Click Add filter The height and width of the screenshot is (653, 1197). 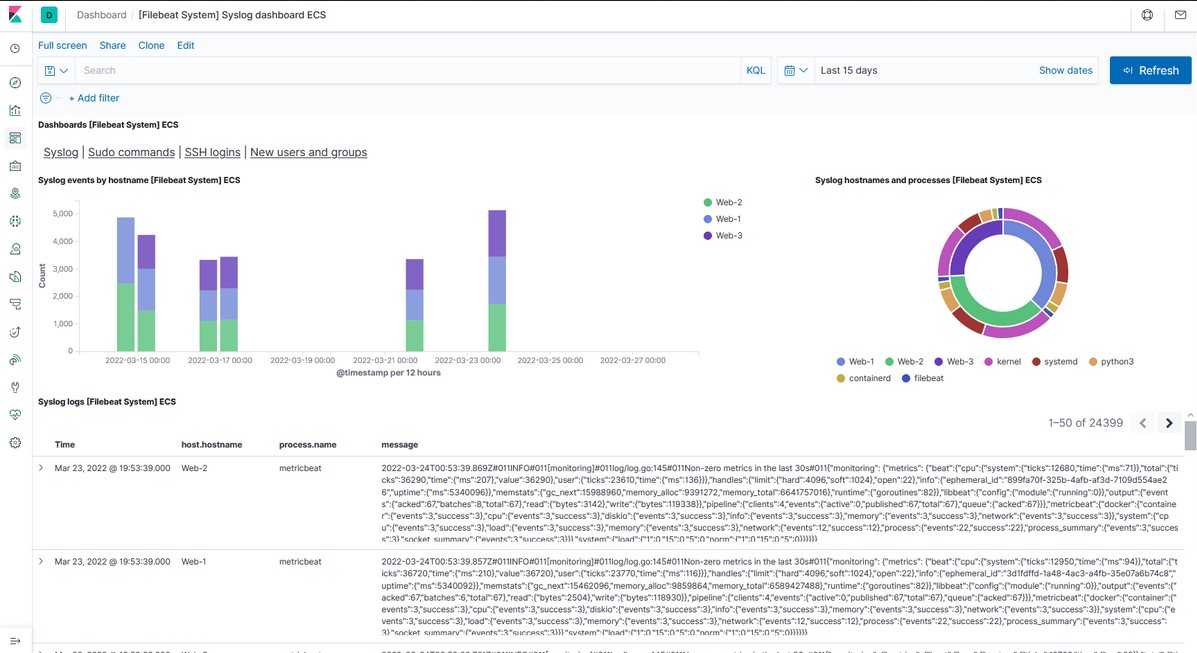click(x=94, y=98)
